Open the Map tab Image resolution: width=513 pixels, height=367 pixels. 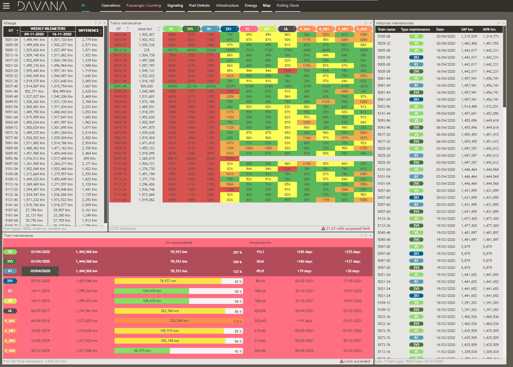(266, 6)
